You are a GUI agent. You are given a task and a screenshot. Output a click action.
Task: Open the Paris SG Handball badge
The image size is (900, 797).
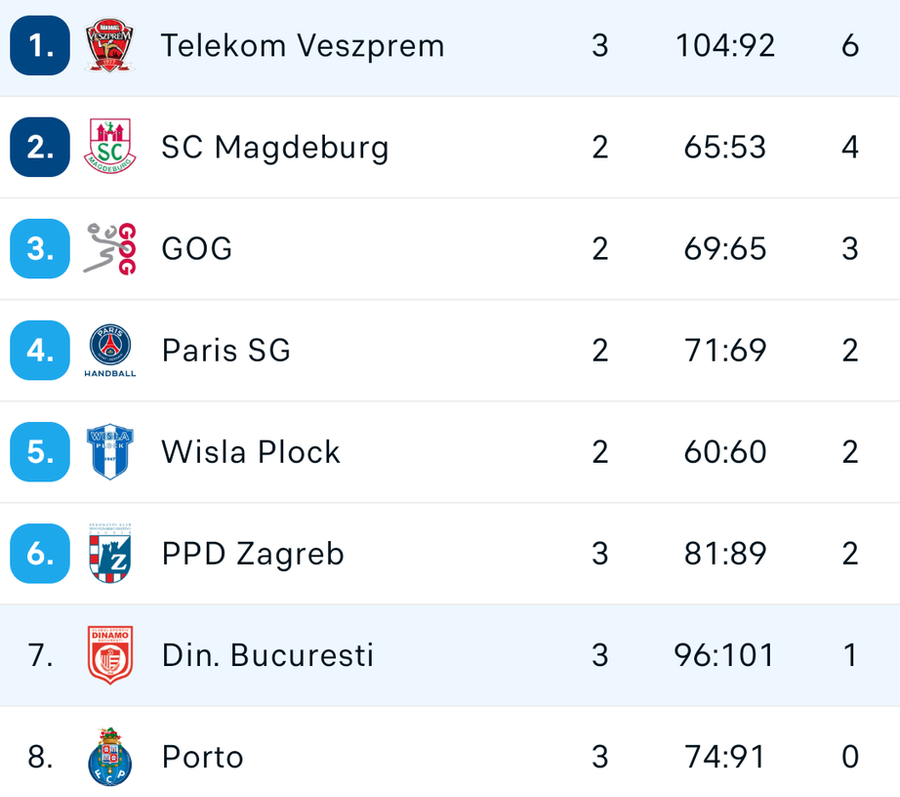point(110,350)
